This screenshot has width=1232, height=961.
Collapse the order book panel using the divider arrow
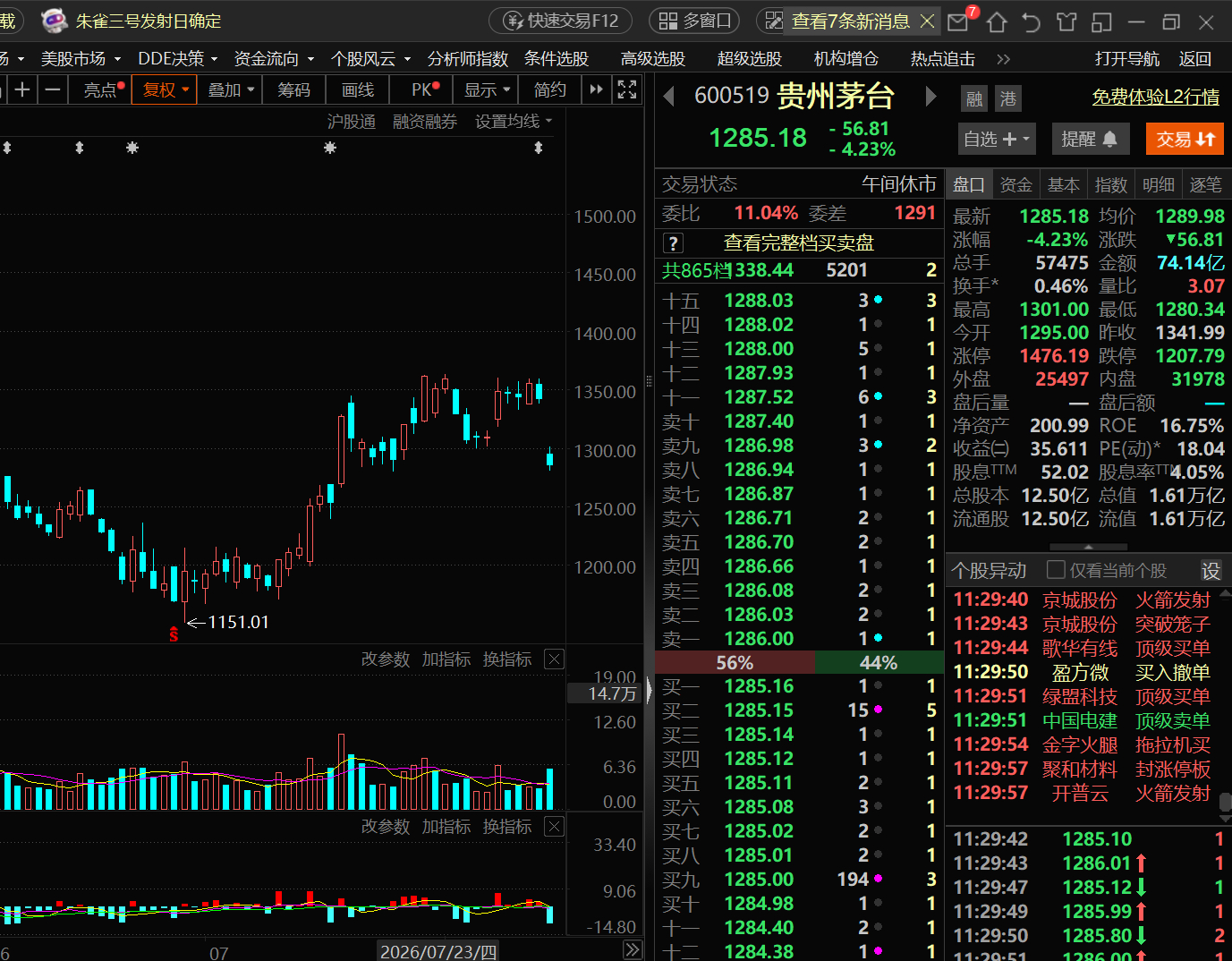pos(649,691)
